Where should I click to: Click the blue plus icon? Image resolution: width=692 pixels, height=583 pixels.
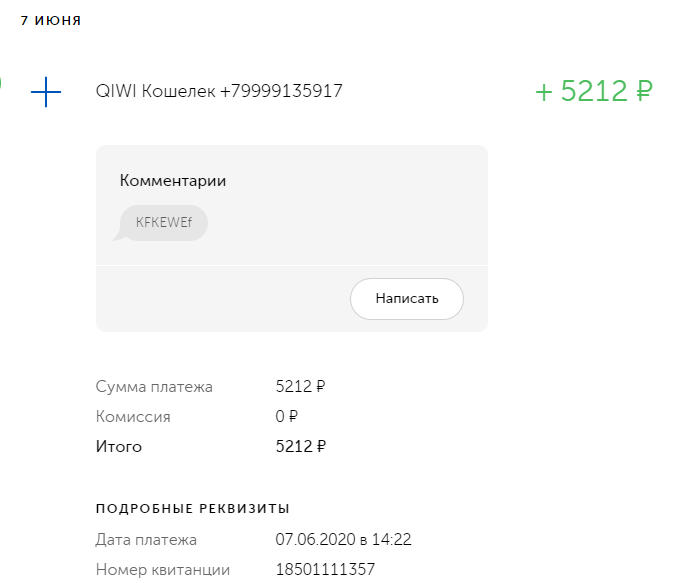(46, 92)
